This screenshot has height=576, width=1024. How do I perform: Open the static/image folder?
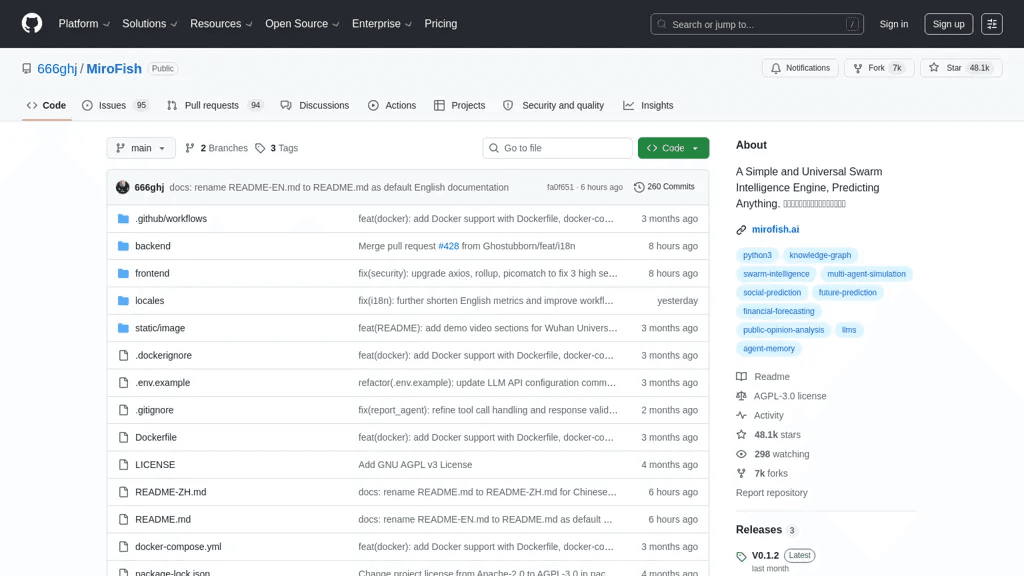coord(160,328)
